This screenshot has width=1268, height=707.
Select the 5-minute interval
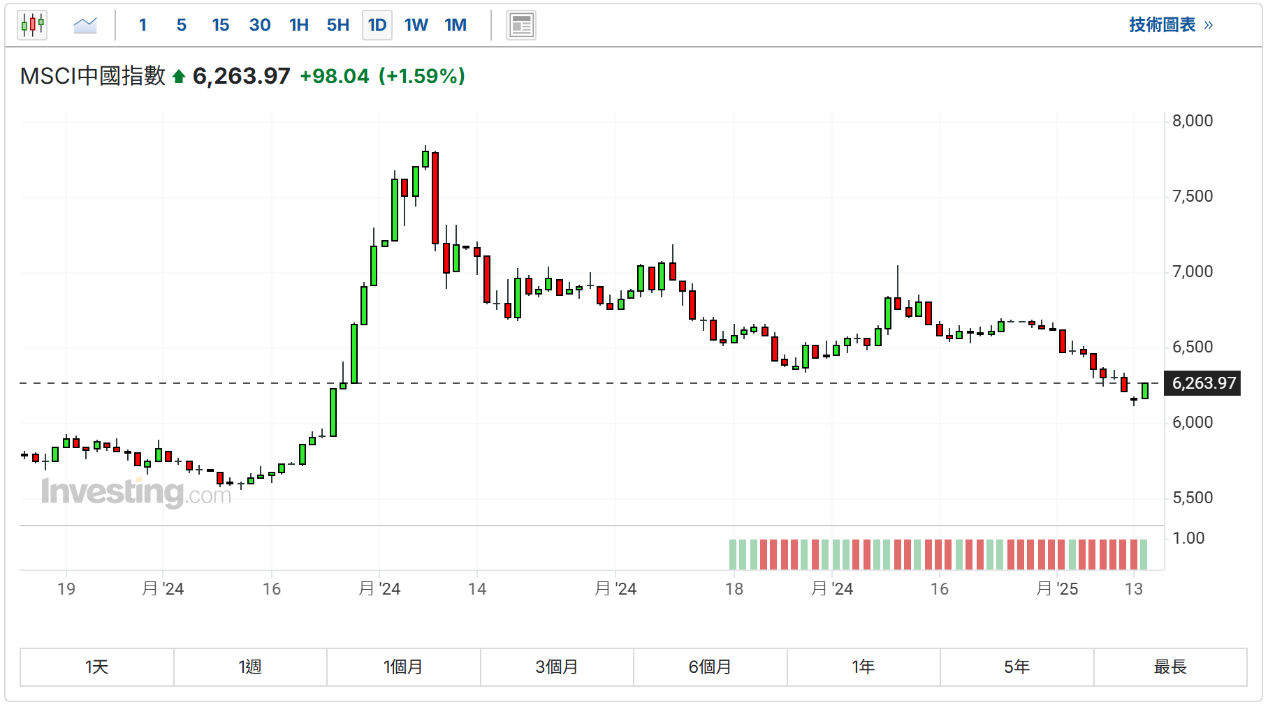[181, 25]
